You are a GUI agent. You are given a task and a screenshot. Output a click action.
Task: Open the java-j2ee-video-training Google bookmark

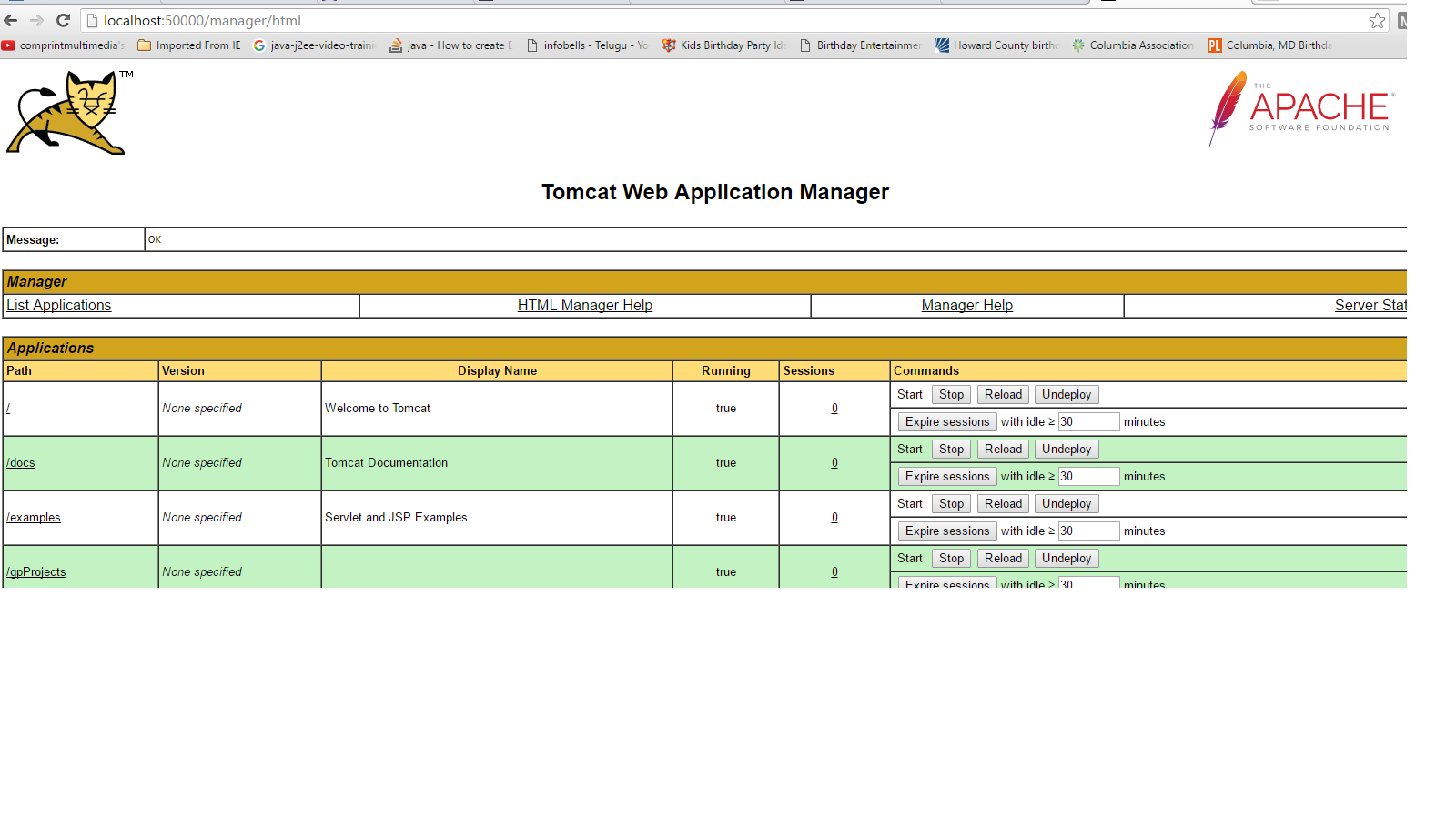click(x=314, y=45)
